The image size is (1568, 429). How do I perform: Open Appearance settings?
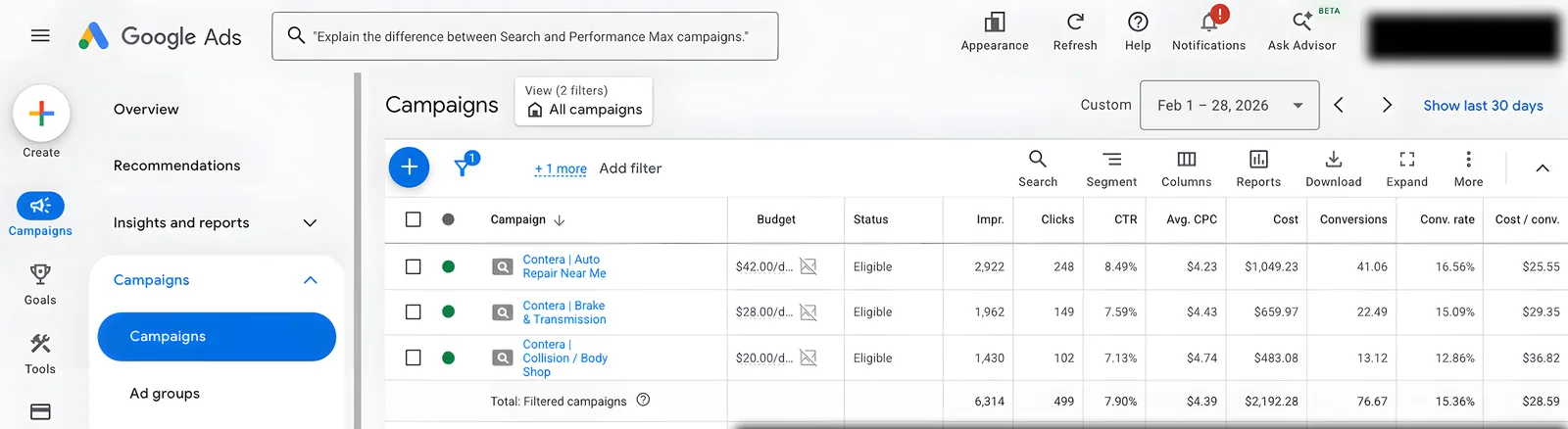pyautogui.click(x=995, y=31)
